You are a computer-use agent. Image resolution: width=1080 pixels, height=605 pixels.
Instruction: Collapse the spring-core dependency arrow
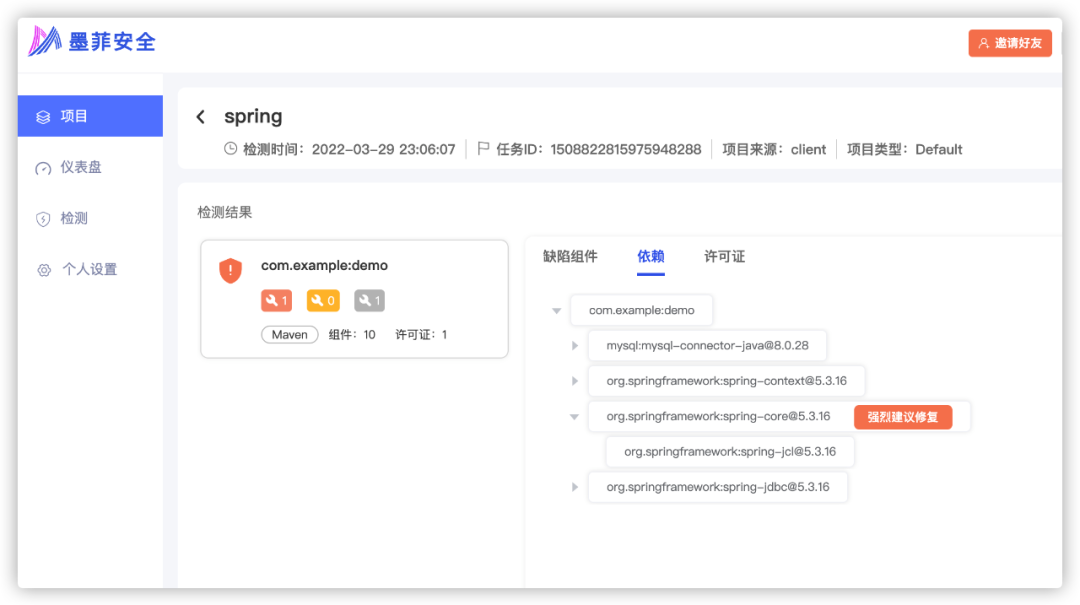[x=574, y=417]
